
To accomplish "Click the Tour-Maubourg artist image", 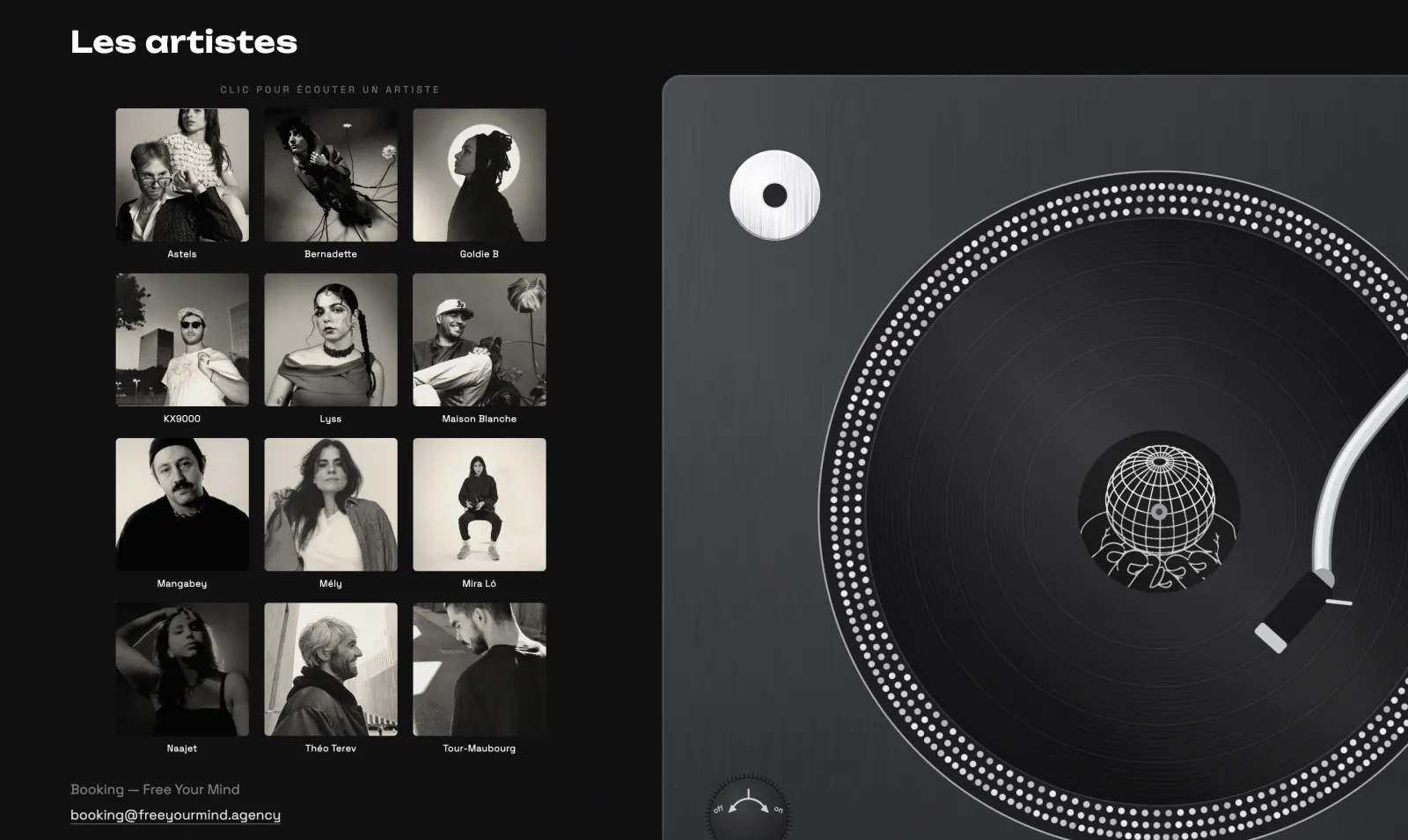I will click(480, 669).
